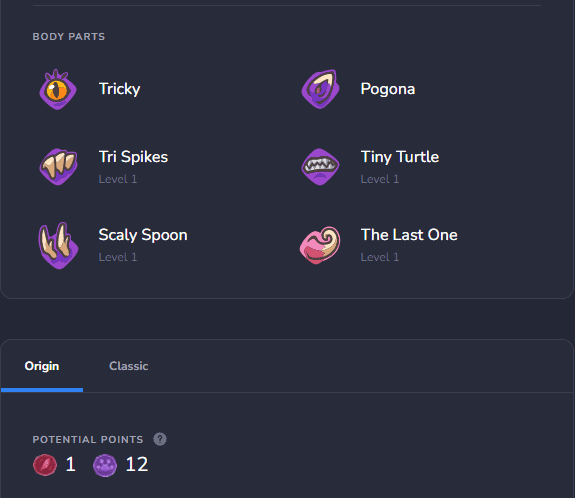The height and width of the screenshot is (498, 575).
Task: Click the Potential Points help question mark
Action: point(160,439)
